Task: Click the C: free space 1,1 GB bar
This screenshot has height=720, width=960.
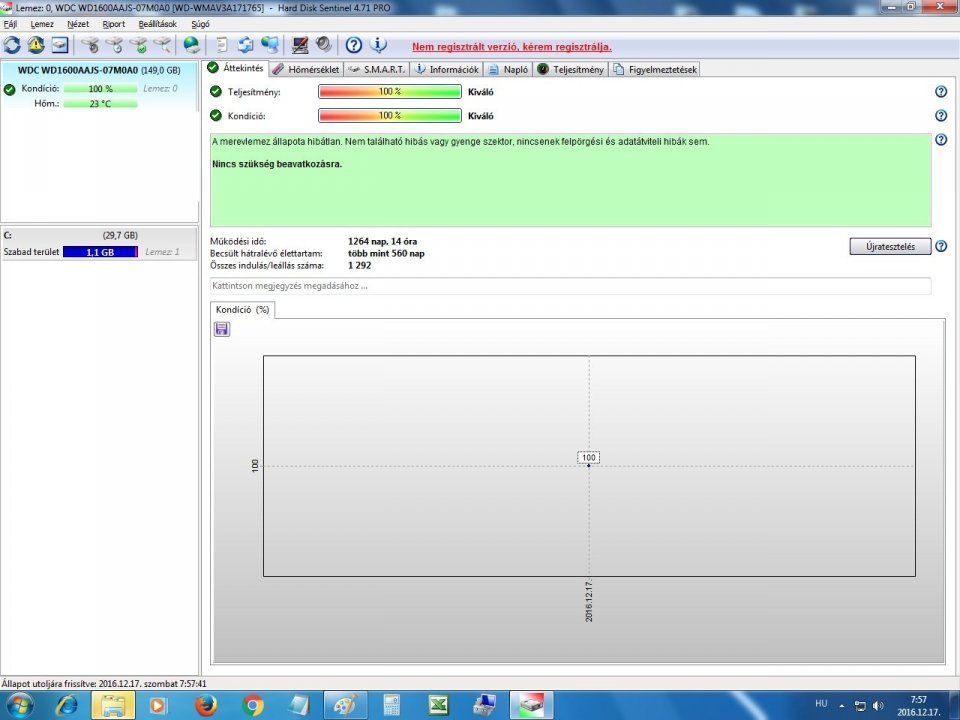Action: coord(100,252)
